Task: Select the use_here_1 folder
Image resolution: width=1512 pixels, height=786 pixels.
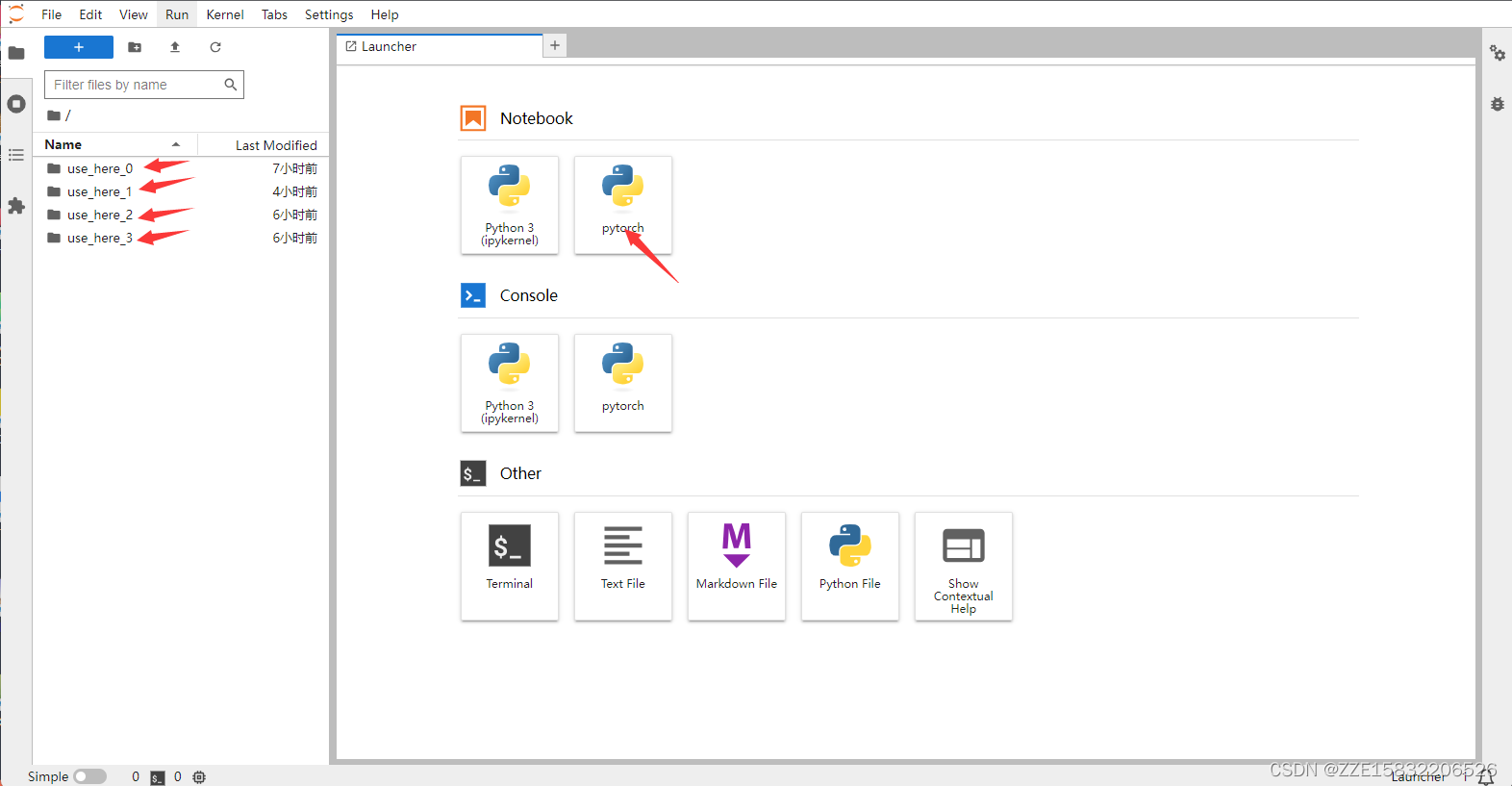Action: (x=181, y=191)
